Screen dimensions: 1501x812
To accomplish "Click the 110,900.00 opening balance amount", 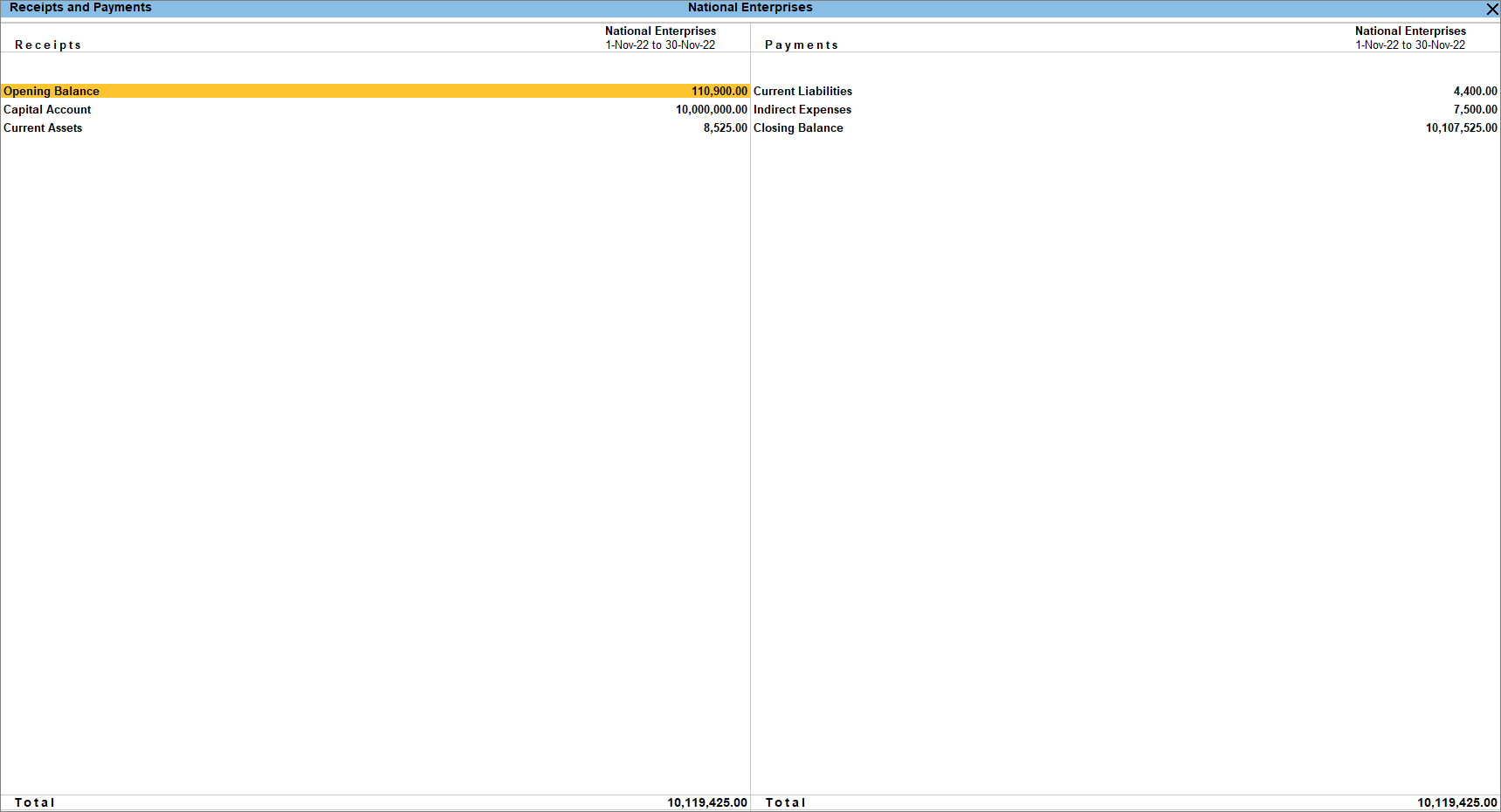I will [x=720, y=91].
